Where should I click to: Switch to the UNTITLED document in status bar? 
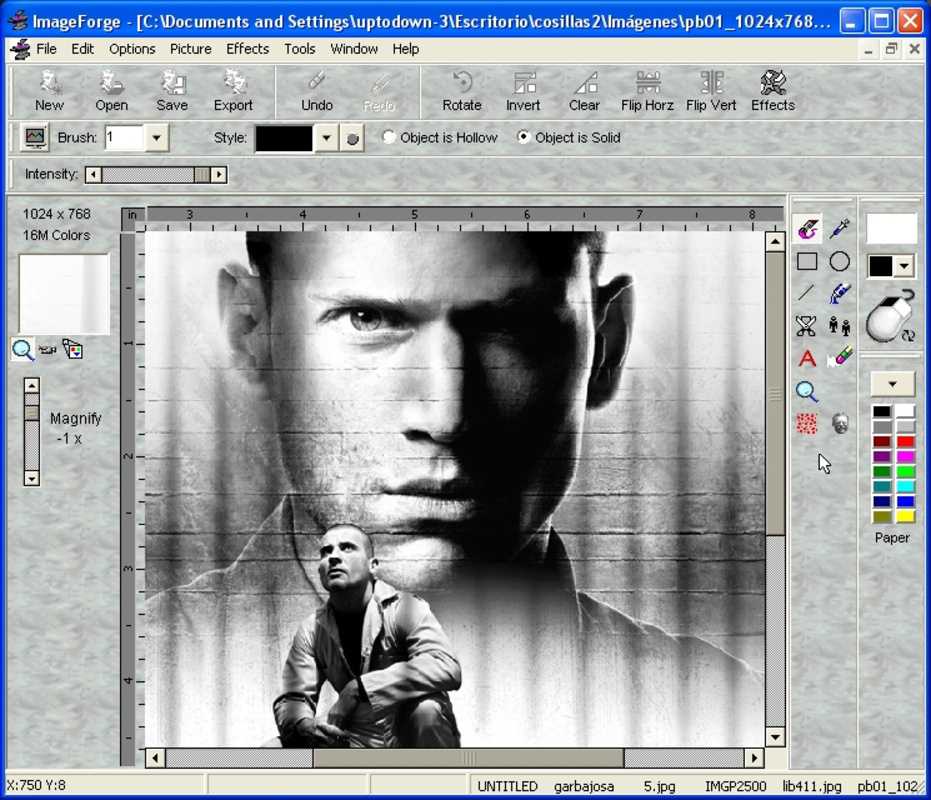tap(508, 786)
